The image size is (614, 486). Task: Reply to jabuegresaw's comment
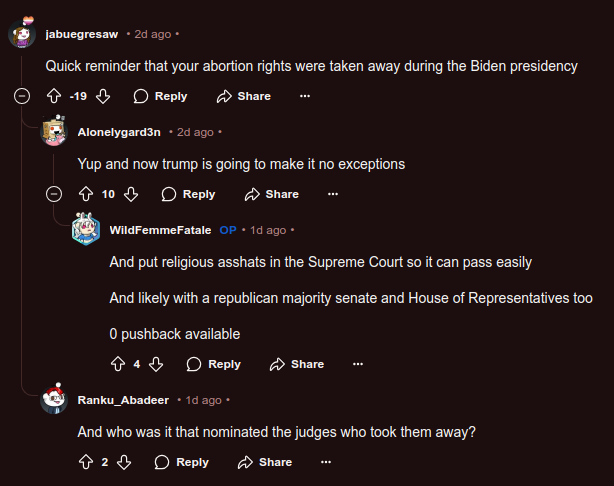point(160,96)
